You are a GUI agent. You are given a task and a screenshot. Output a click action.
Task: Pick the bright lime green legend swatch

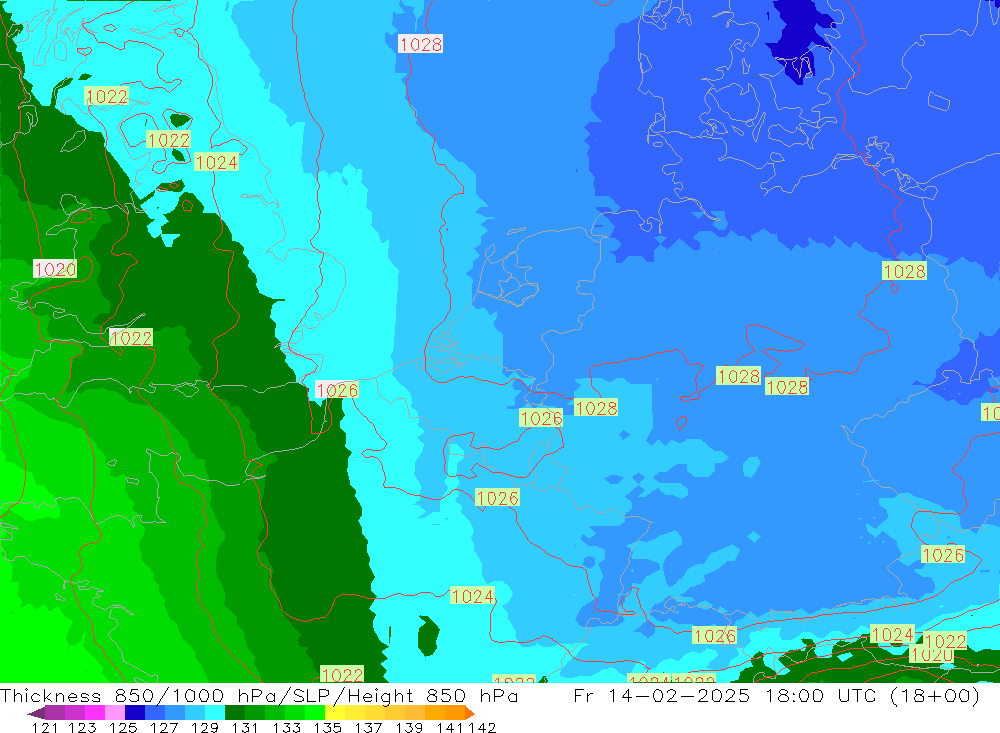pyautogui.click(x=315, y=713)
